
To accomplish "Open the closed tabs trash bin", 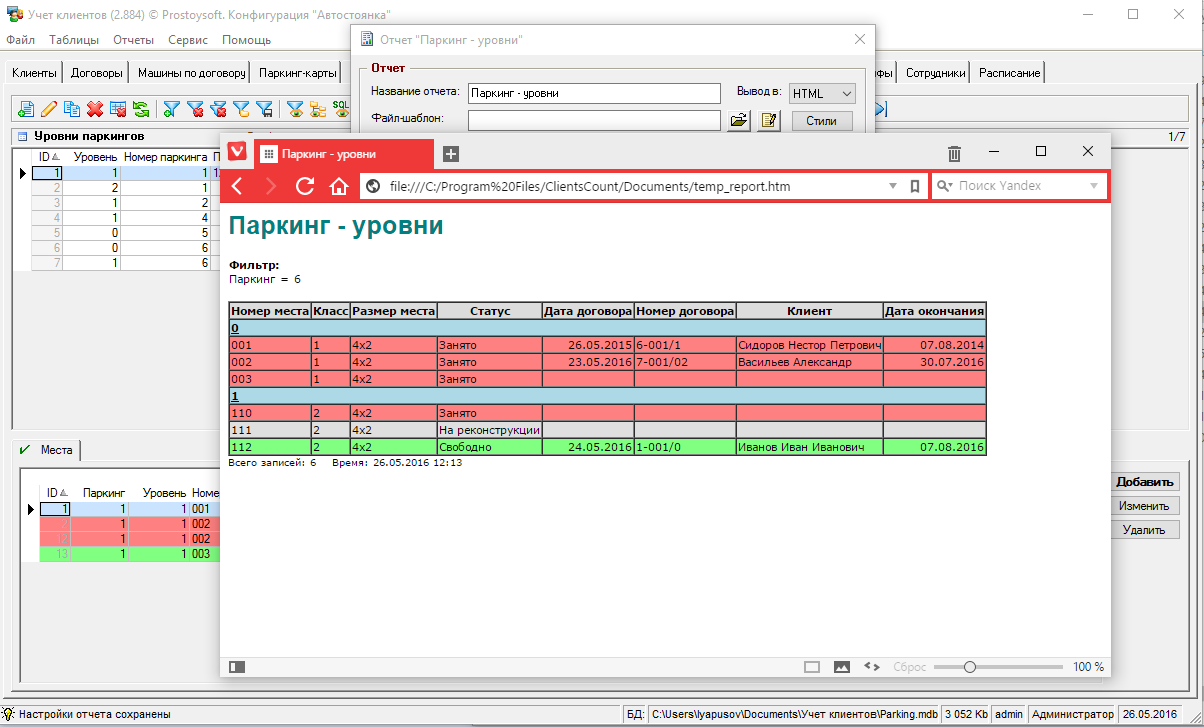I will point(954,153).
